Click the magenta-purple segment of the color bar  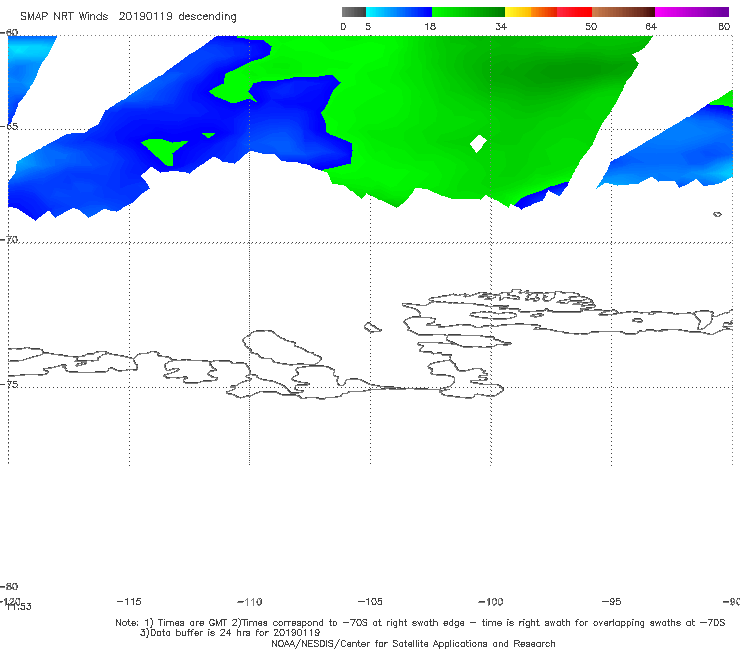pos(692,12)
